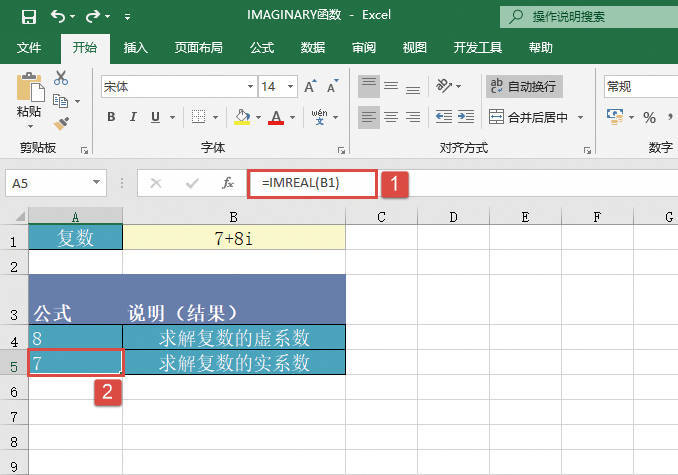Open the 文件 (File) menu
Viewport: 678px width, 475px height.
pos(30,47)
